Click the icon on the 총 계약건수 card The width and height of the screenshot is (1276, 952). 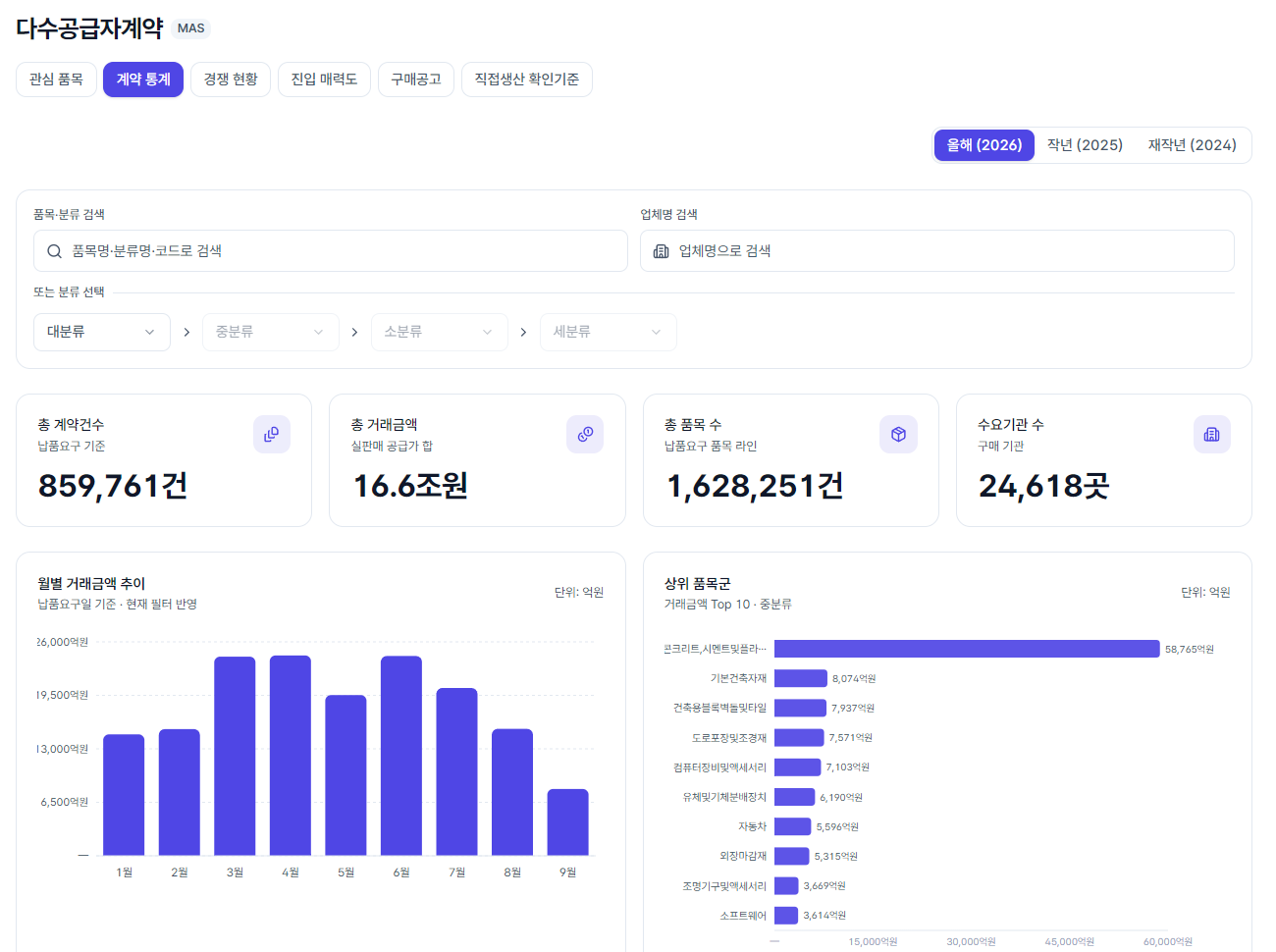click(272, 435)
